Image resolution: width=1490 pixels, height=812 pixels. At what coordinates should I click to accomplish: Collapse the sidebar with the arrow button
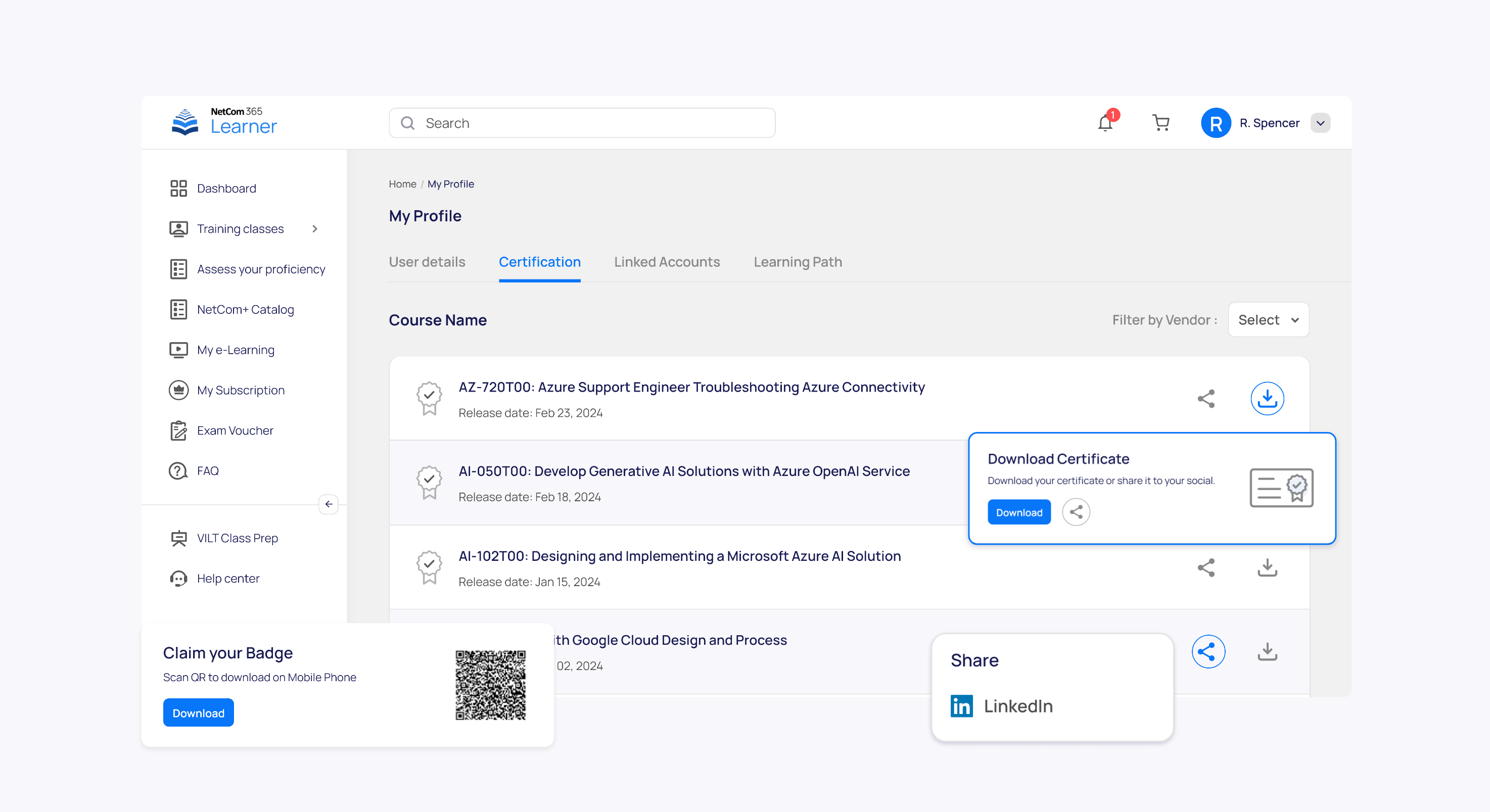pos(329,504)
